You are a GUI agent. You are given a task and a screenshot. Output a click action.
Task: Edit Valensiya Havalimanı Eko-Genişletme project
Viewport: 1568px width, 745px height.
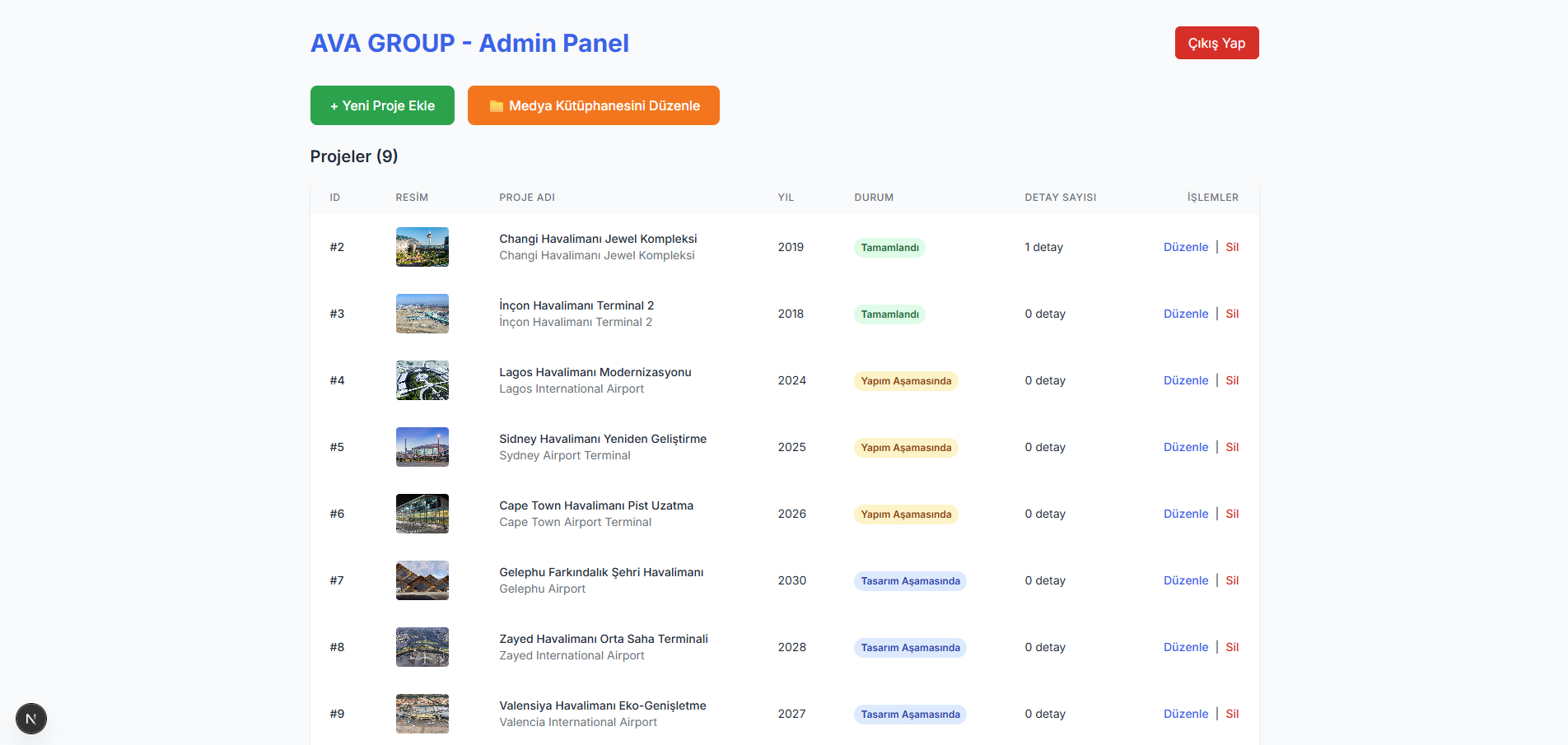coord(1186,714)
